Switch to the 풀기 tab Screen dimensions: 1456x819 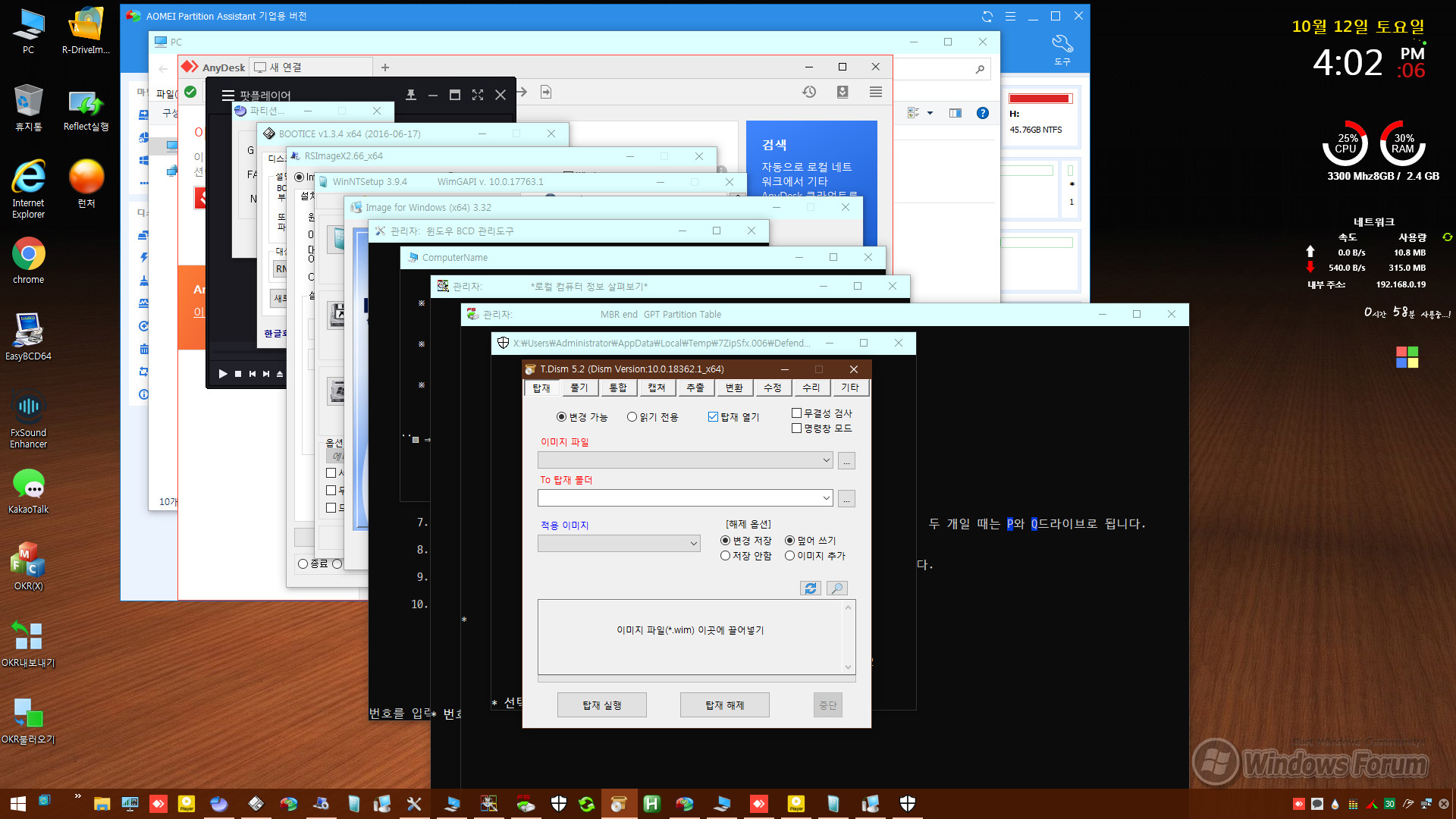579,388
